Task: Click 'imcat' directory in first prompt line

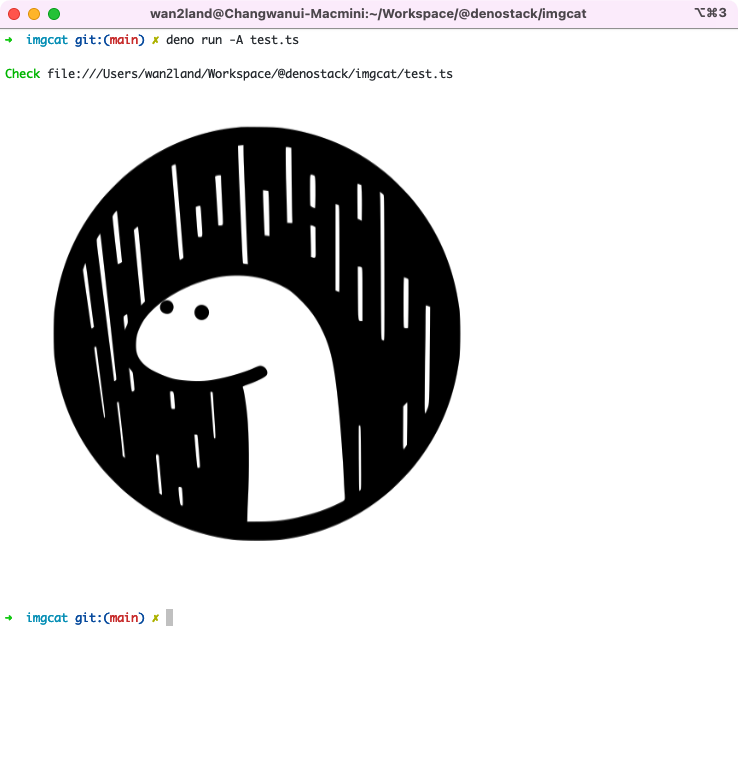Action: [x=47, y=40]
